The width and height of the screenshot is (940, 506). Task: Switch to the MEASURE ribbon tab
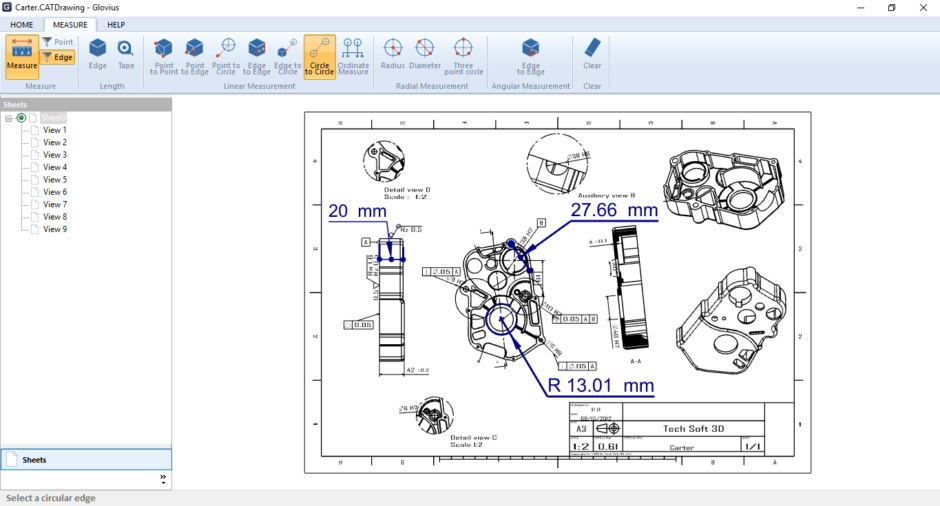pyautogui.click(x=70, y=25)
